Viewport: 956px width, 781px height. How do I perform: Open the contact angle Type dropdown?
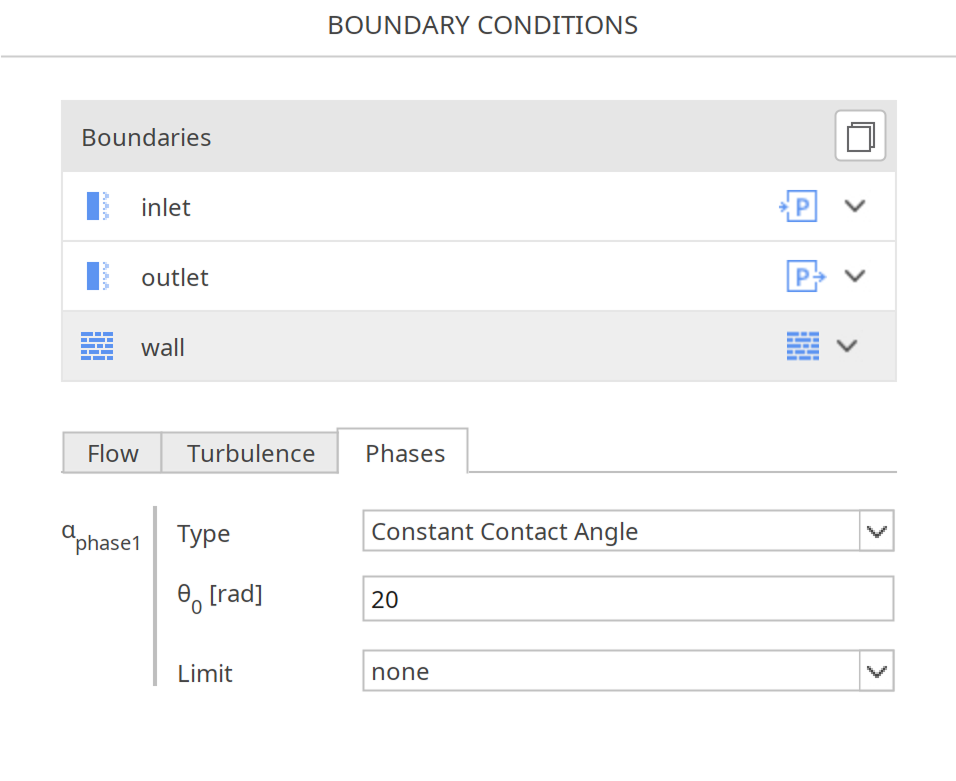877,531
